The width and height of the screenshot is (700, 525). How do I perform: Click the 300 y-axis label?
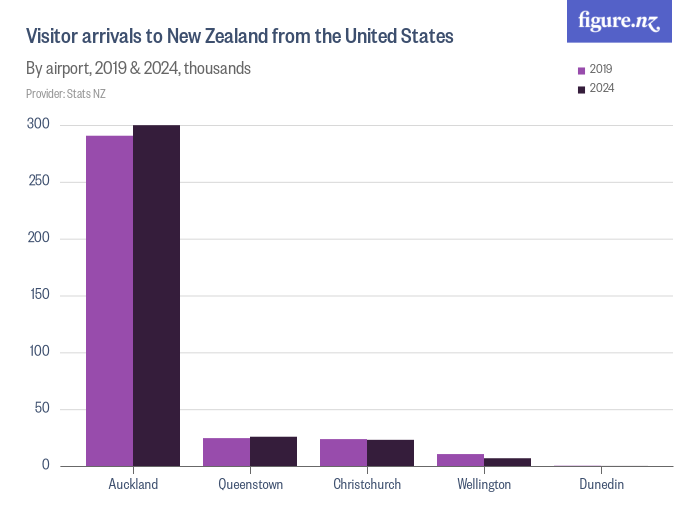click(x=39, y=125)
